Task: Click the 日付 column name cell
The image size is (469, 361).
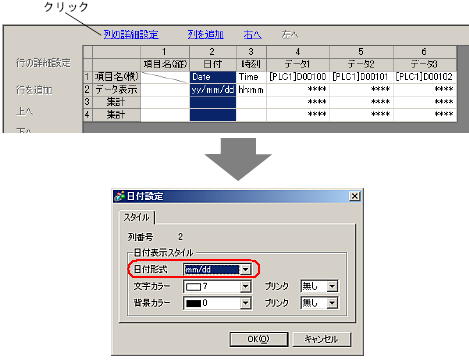Action: 213,64
